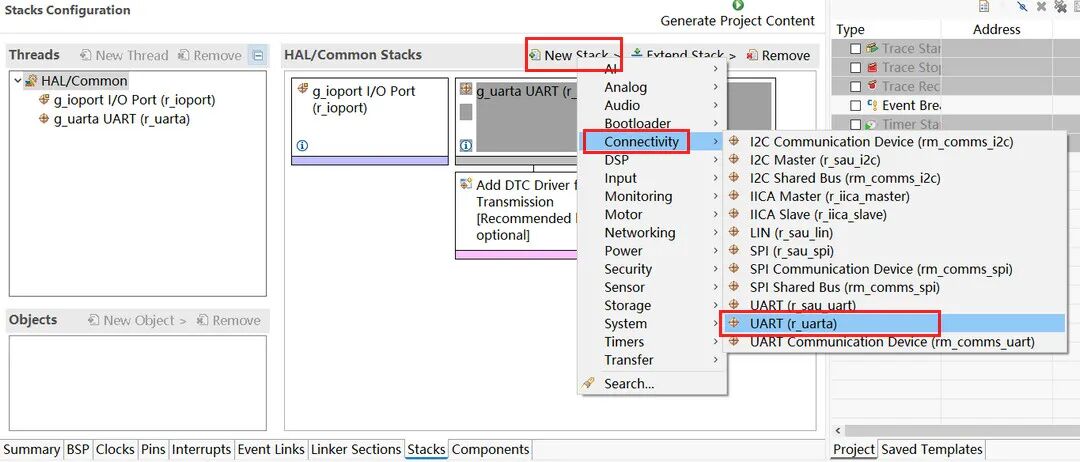Tick the Event Break checkbox
Screen dimensions: 1080x462
pos(855,106)
